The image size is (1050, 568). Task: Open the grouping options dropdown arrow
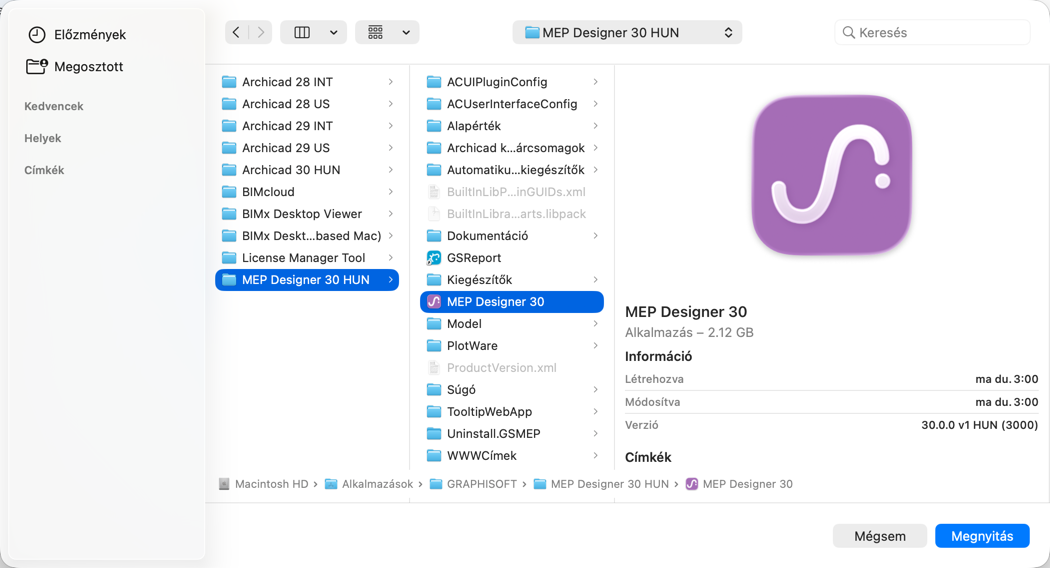[406, 32]
